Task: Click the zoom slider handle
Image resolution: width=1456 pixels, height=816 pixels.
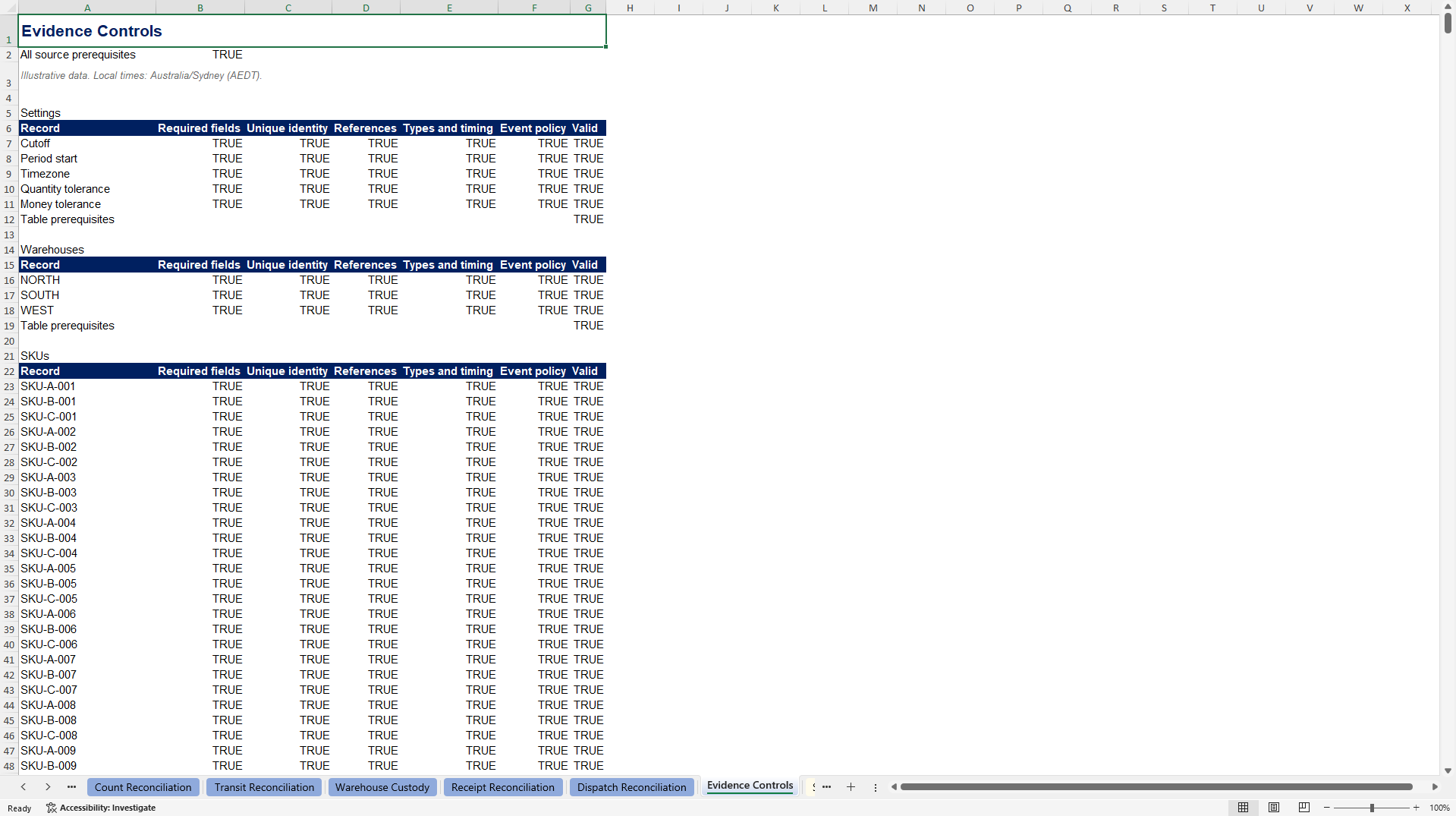Action: [x=1372, y=808]
